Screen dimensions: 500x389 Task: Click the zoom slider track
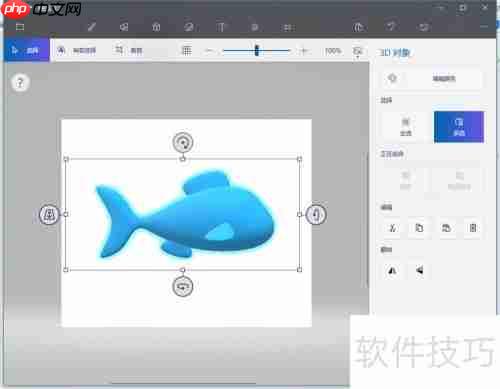click(x=256, y=51)
